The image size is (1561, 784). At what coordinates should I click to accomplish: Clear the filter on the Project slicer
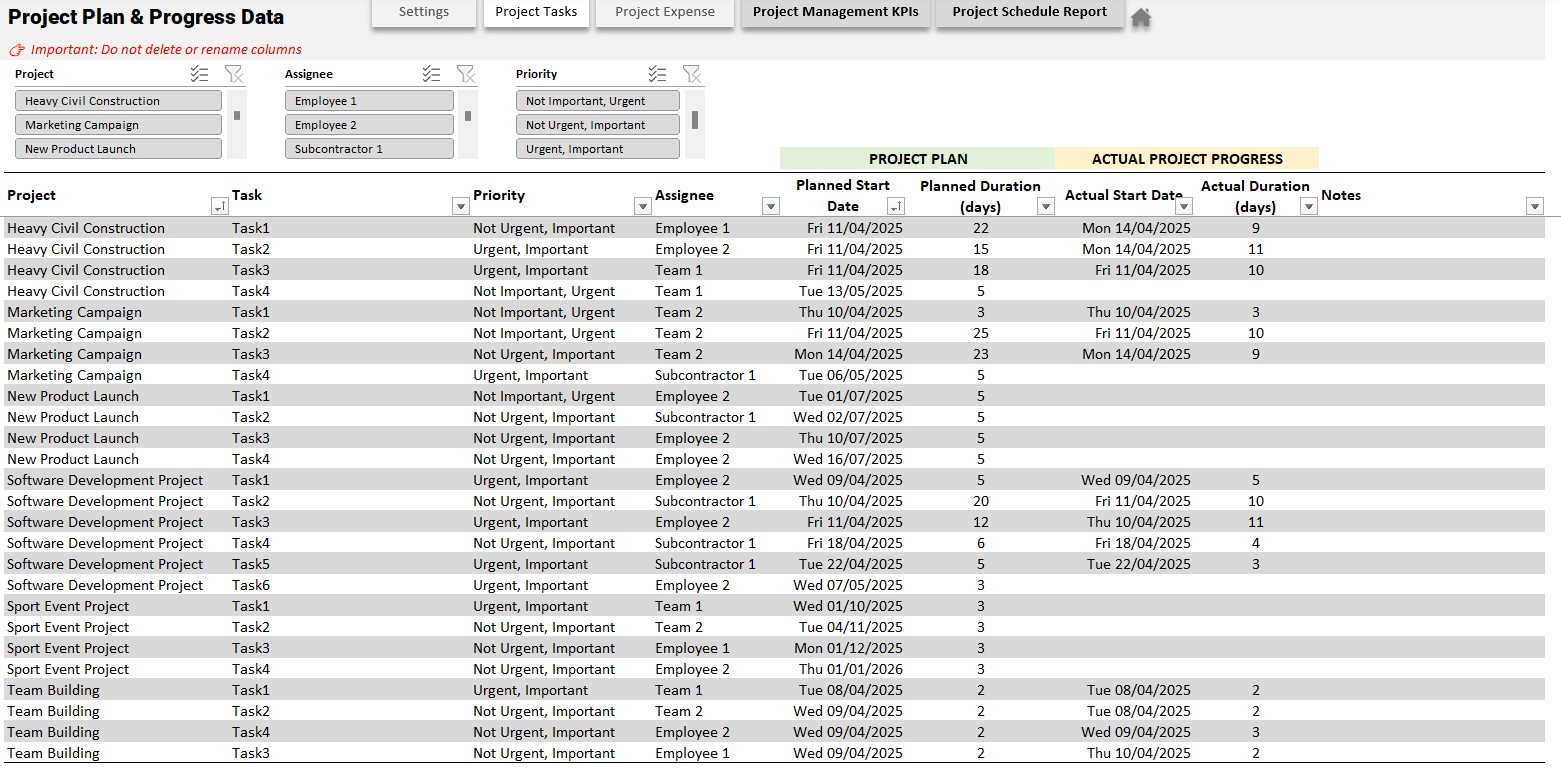(233, 74)
